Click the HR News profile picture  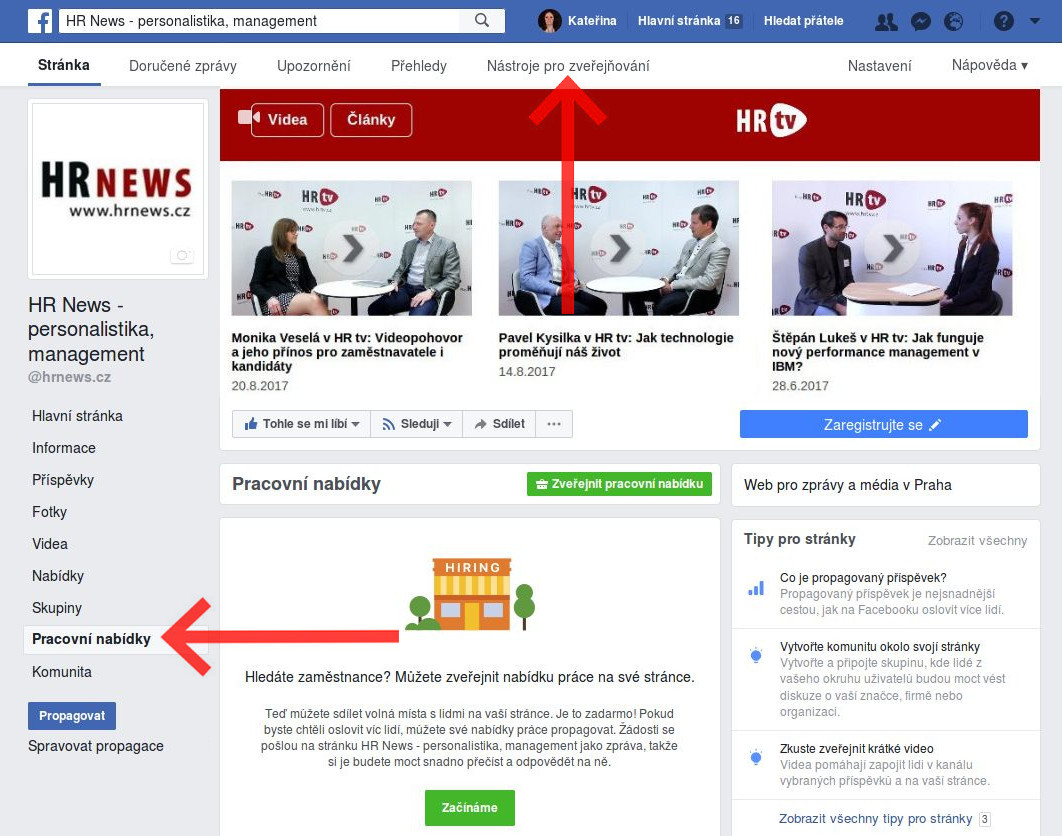coord(118,189)
